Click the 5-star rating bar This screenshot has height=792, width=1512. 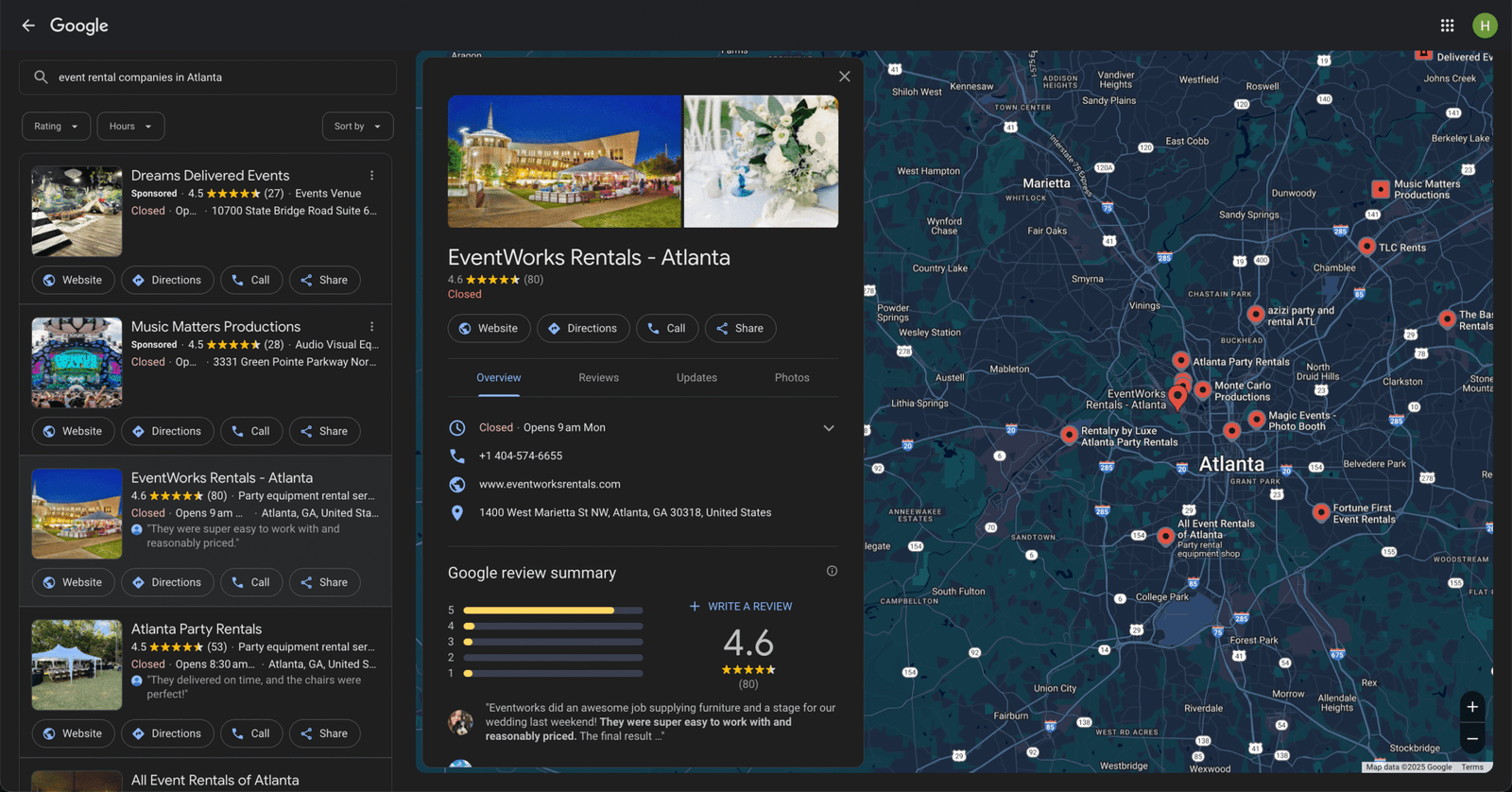tap(553, 611)
